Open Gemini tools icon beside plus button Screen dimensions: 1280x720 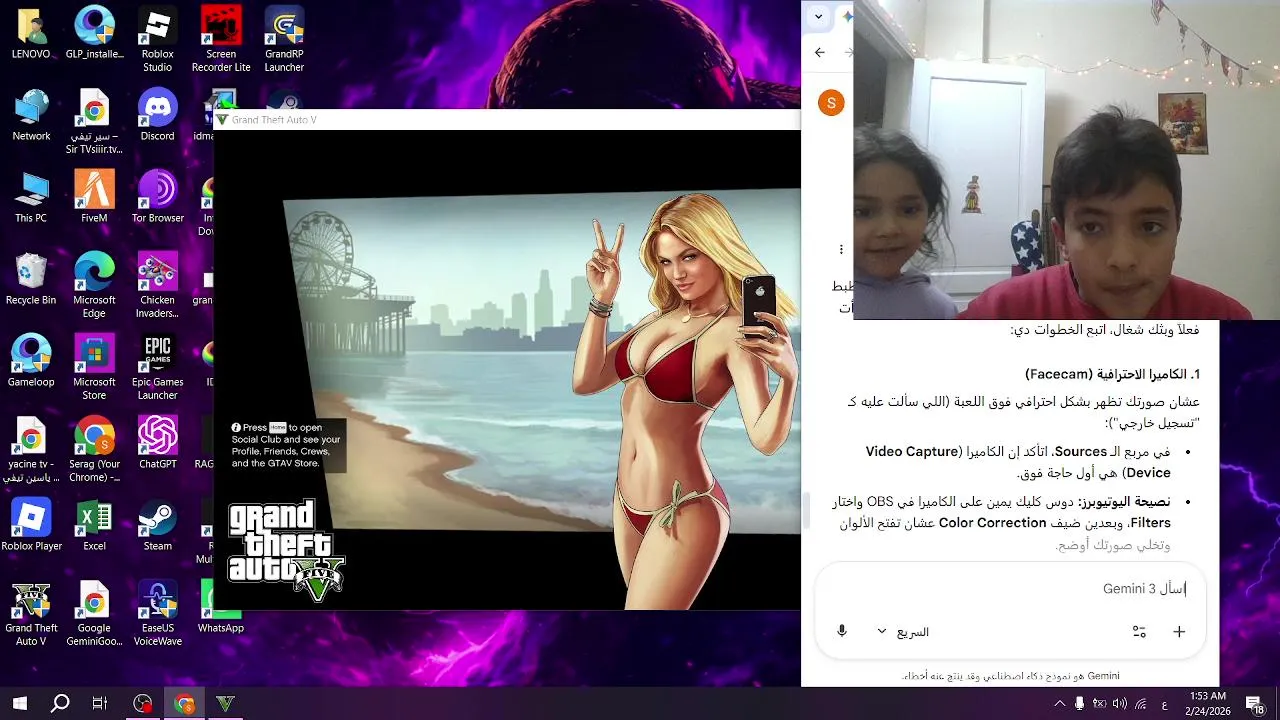tap(1139, 631)
